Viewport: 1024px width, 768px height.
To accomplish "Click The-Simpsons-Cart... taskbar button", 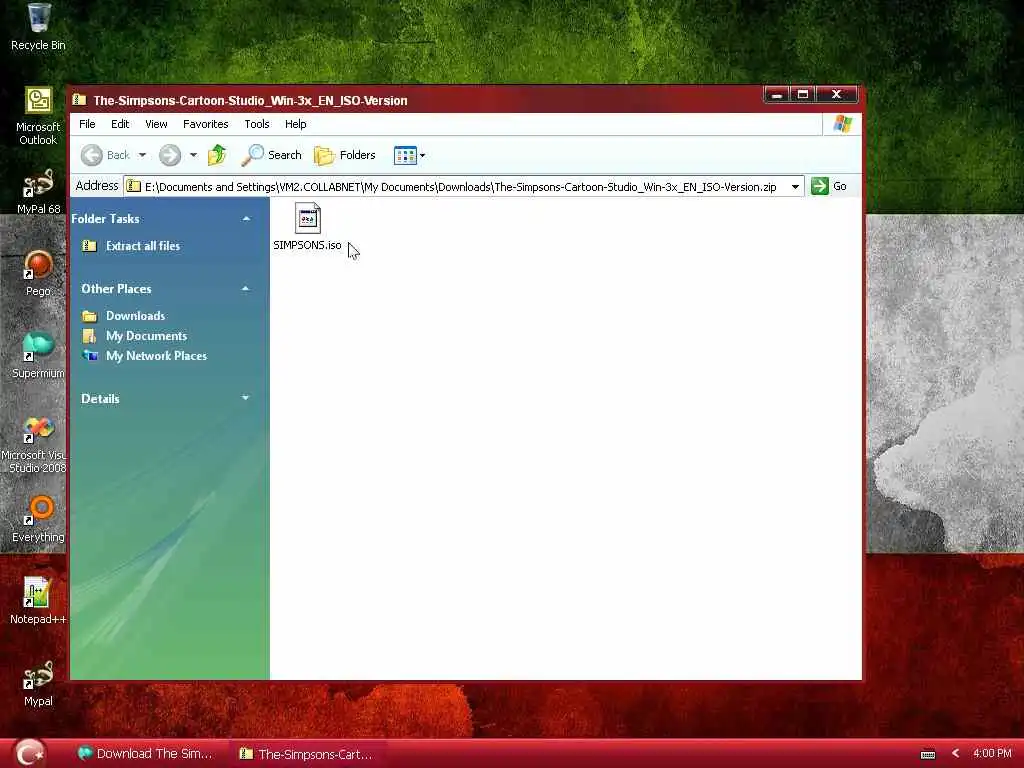I will [x=306, y=754].
